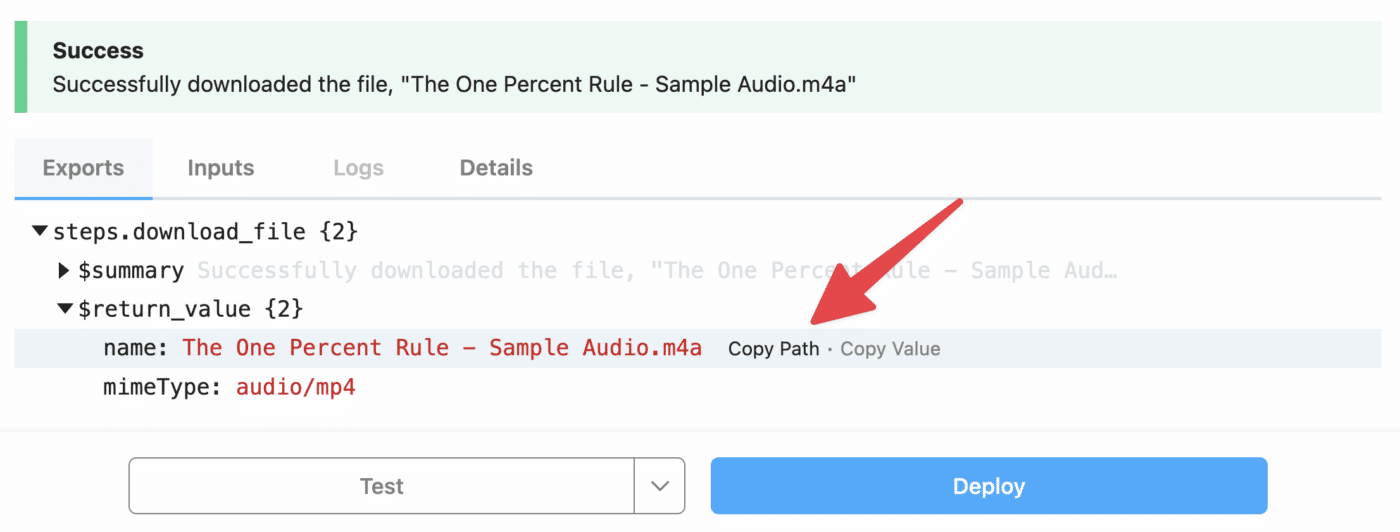
Task: Open the dropdown chevron beside Test
Action: (659, 486)
